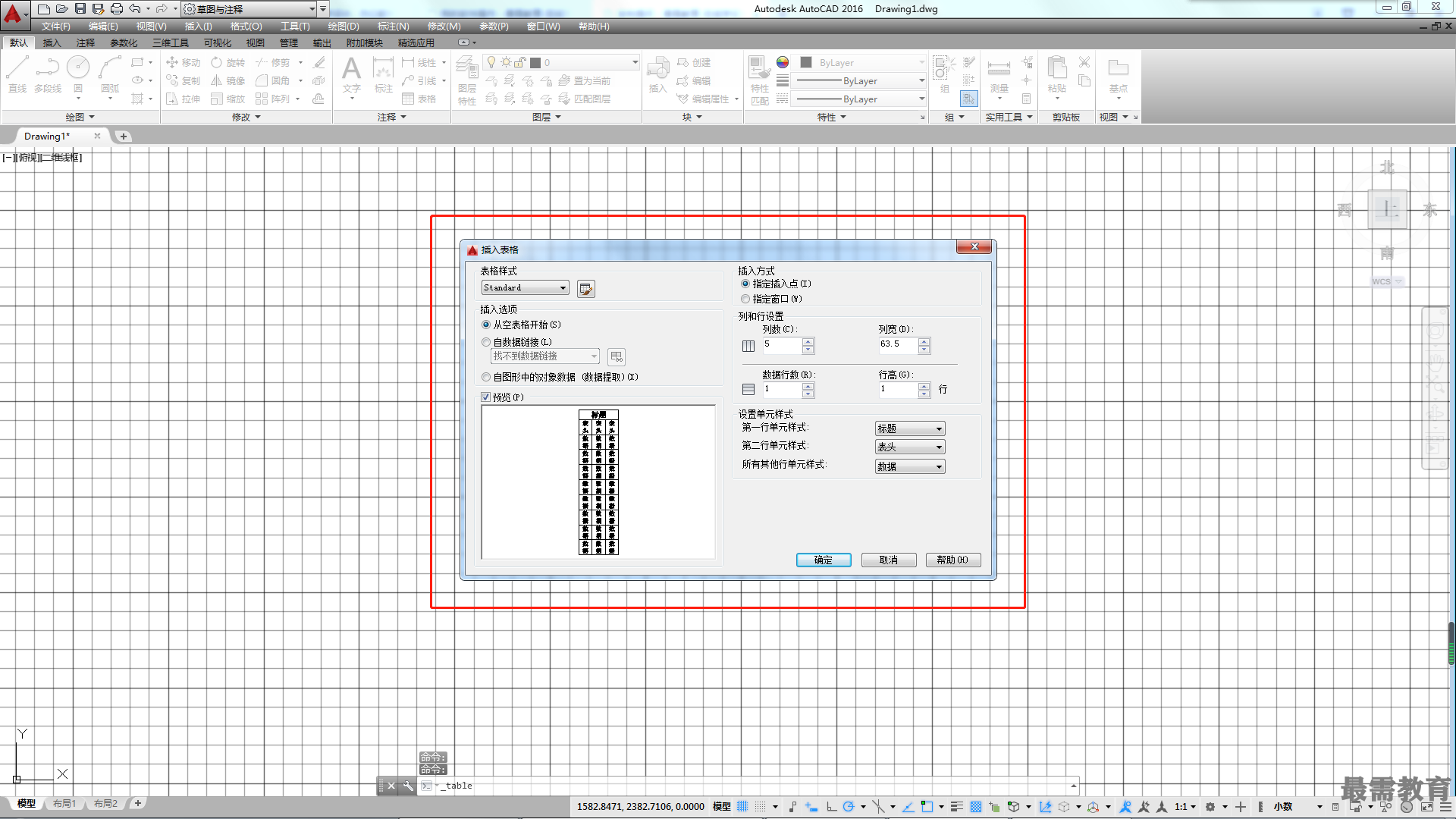This screenshot has width=1456, height=819.
Task: Click the Match Layer (匹配图层) button
Action: (x=585, y=99)
